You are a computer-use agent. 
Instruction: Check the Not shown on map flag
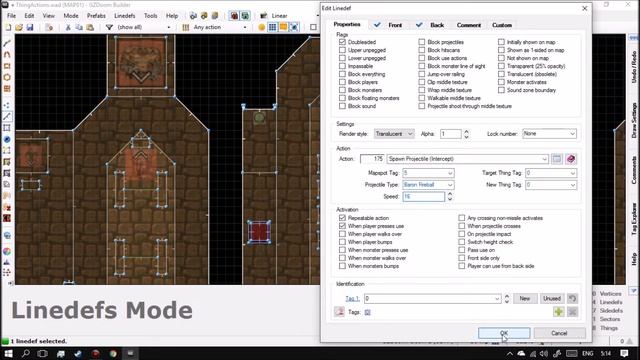point(501,58)
